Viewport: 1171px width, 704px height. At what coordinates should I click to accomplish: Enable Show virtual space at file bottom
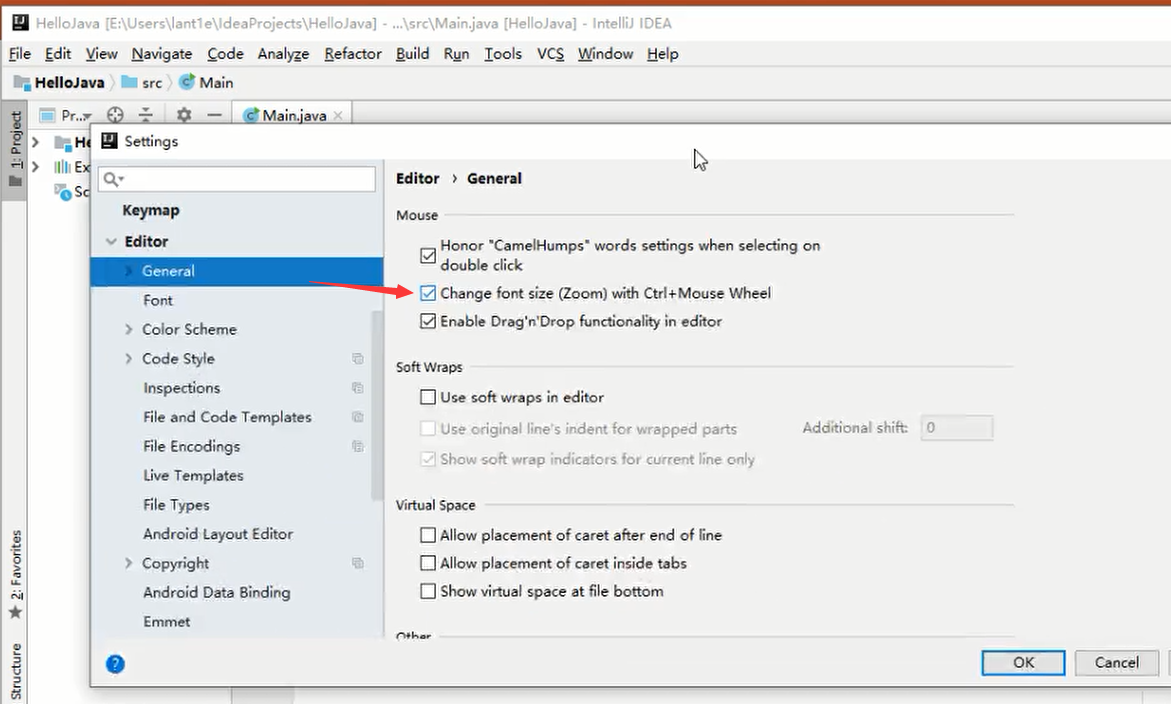(428, 591)
